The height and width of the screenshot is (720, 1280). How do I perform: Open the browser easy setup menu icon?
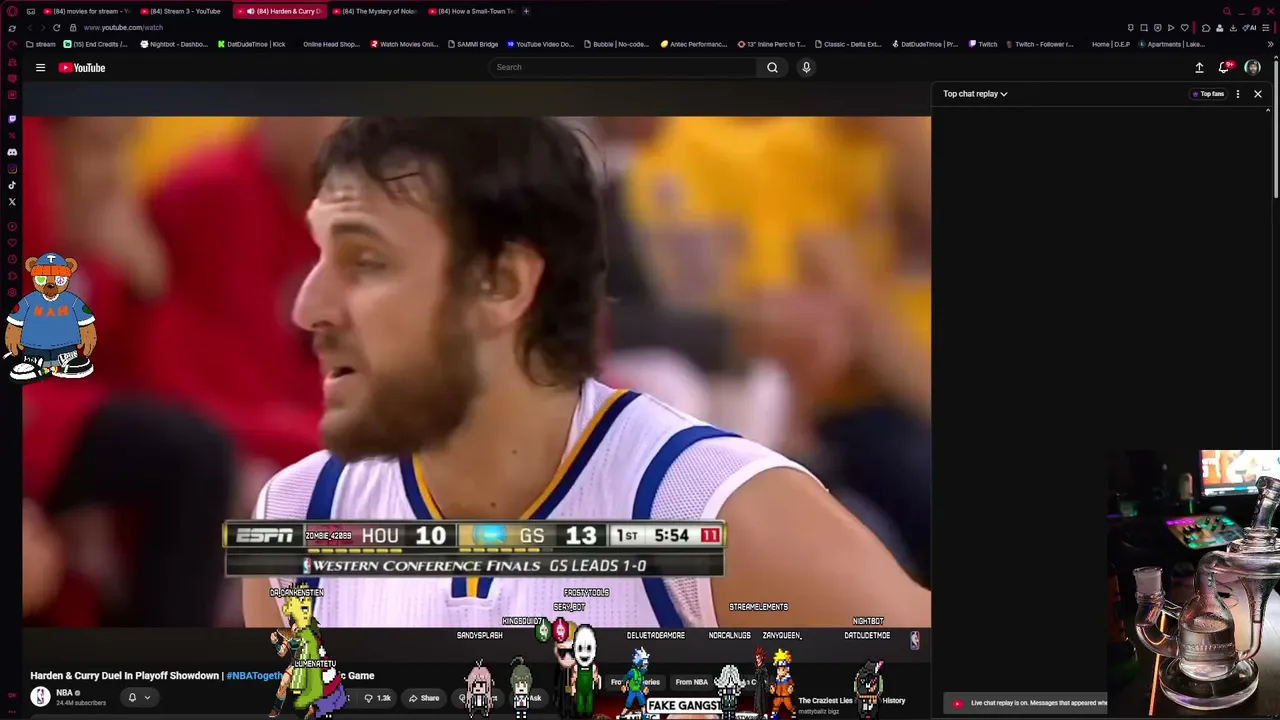1266,28
